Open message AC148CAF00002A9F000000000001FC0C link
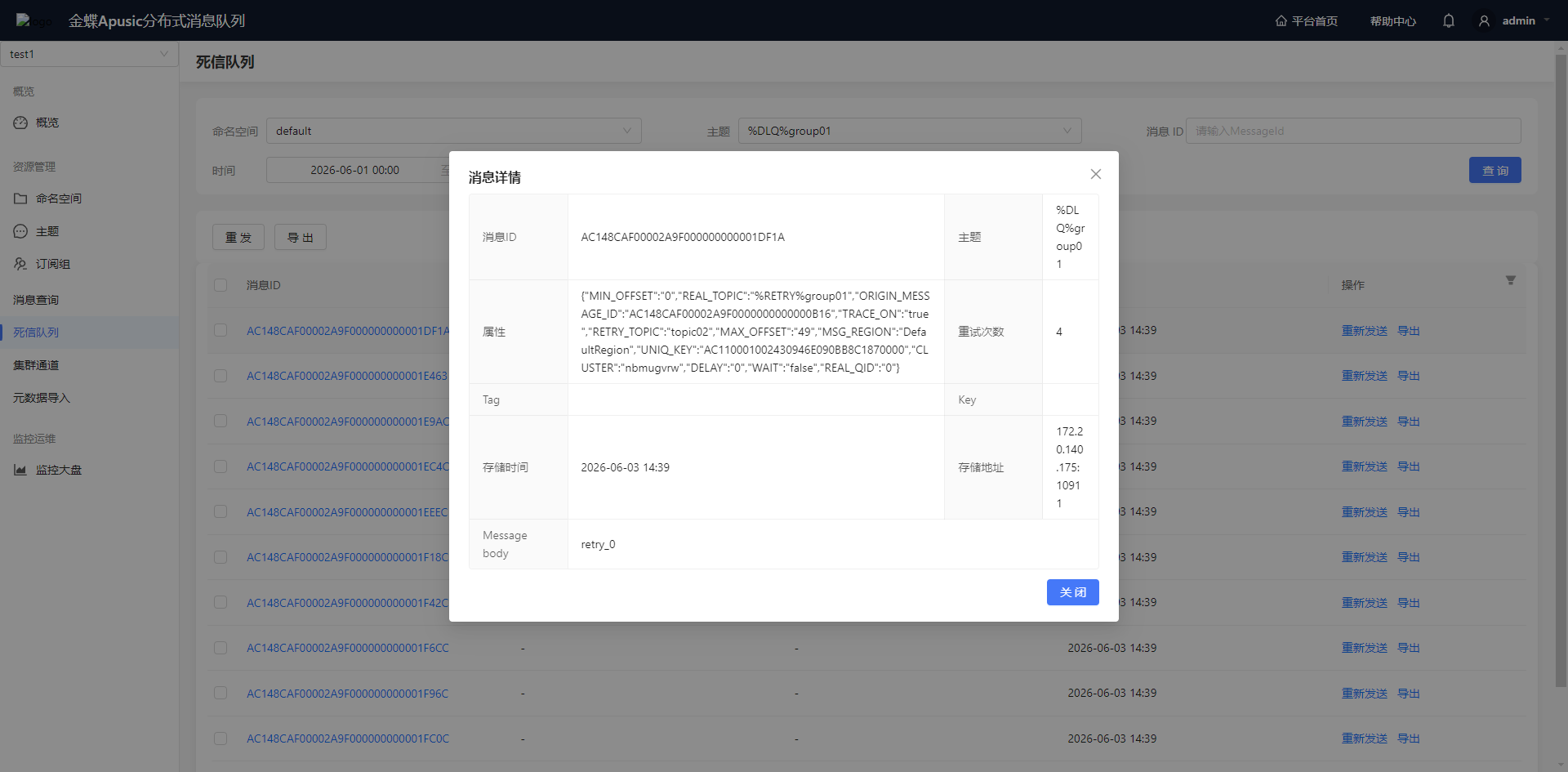This screenshot has width=1568, height=772. 348,739
